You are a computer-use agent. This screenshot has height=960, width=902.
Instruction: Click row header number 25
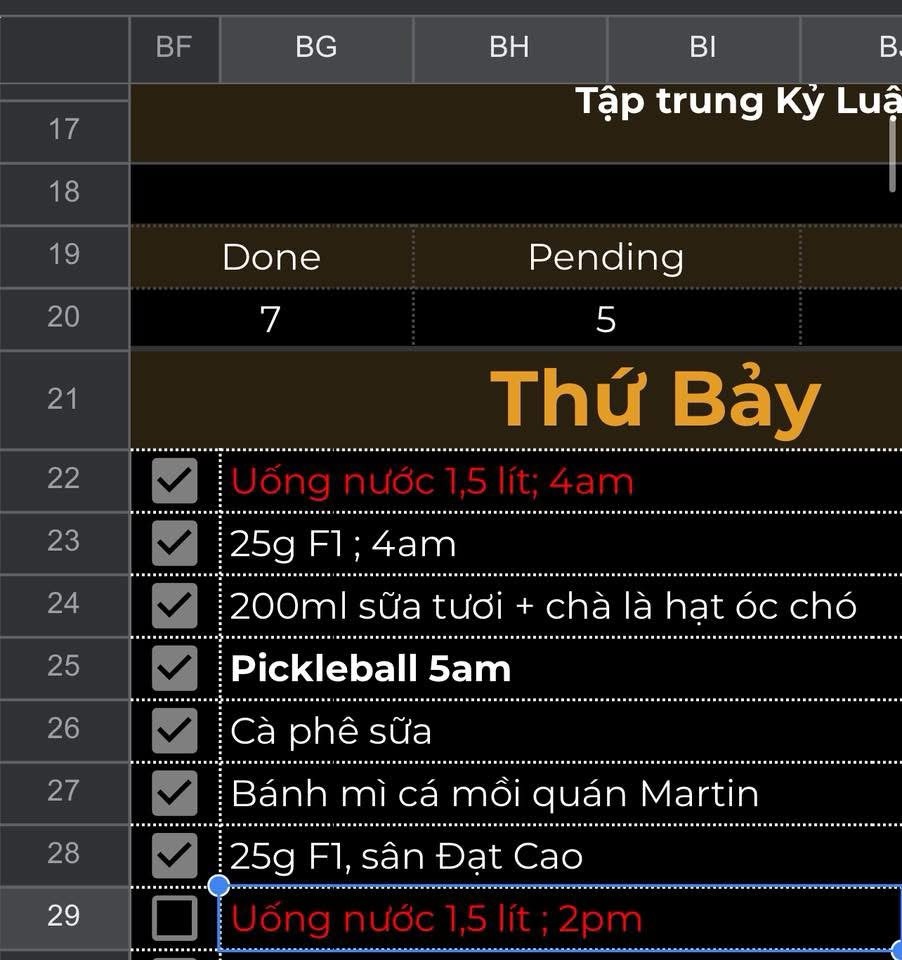click(x=63, y=666)
